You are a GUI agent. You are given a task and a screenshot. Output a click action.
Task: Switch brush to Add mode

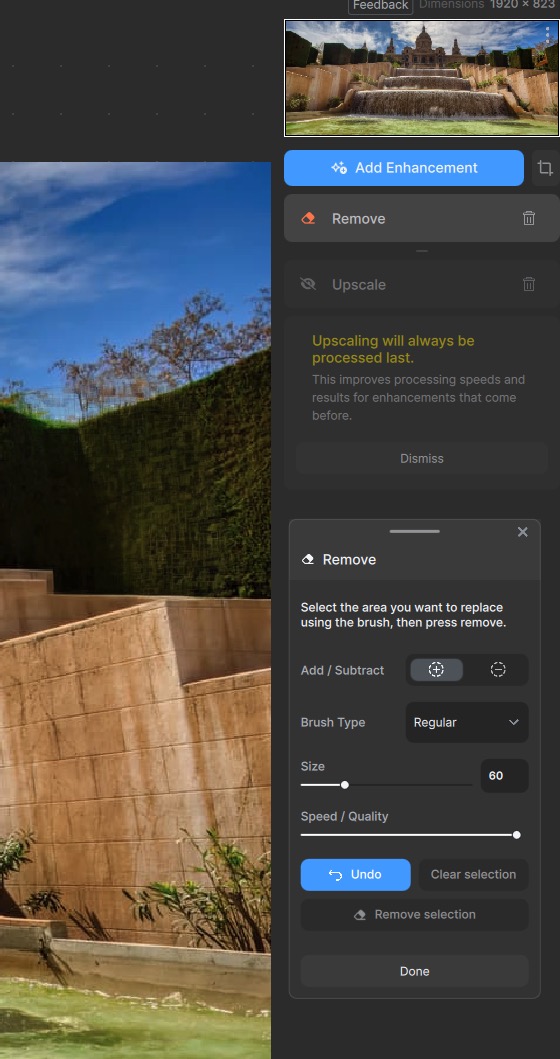click(x=436, y=670)
